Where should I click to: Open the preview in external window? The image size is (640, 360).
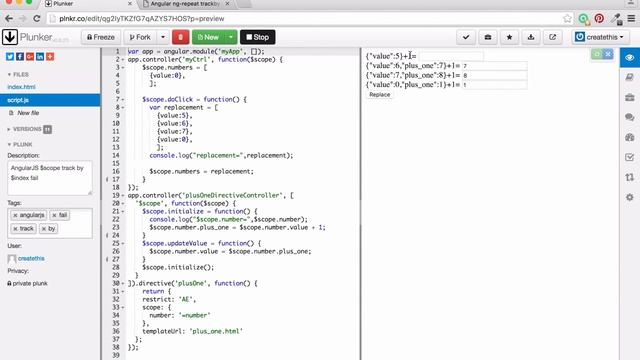[x=553, y=37]
